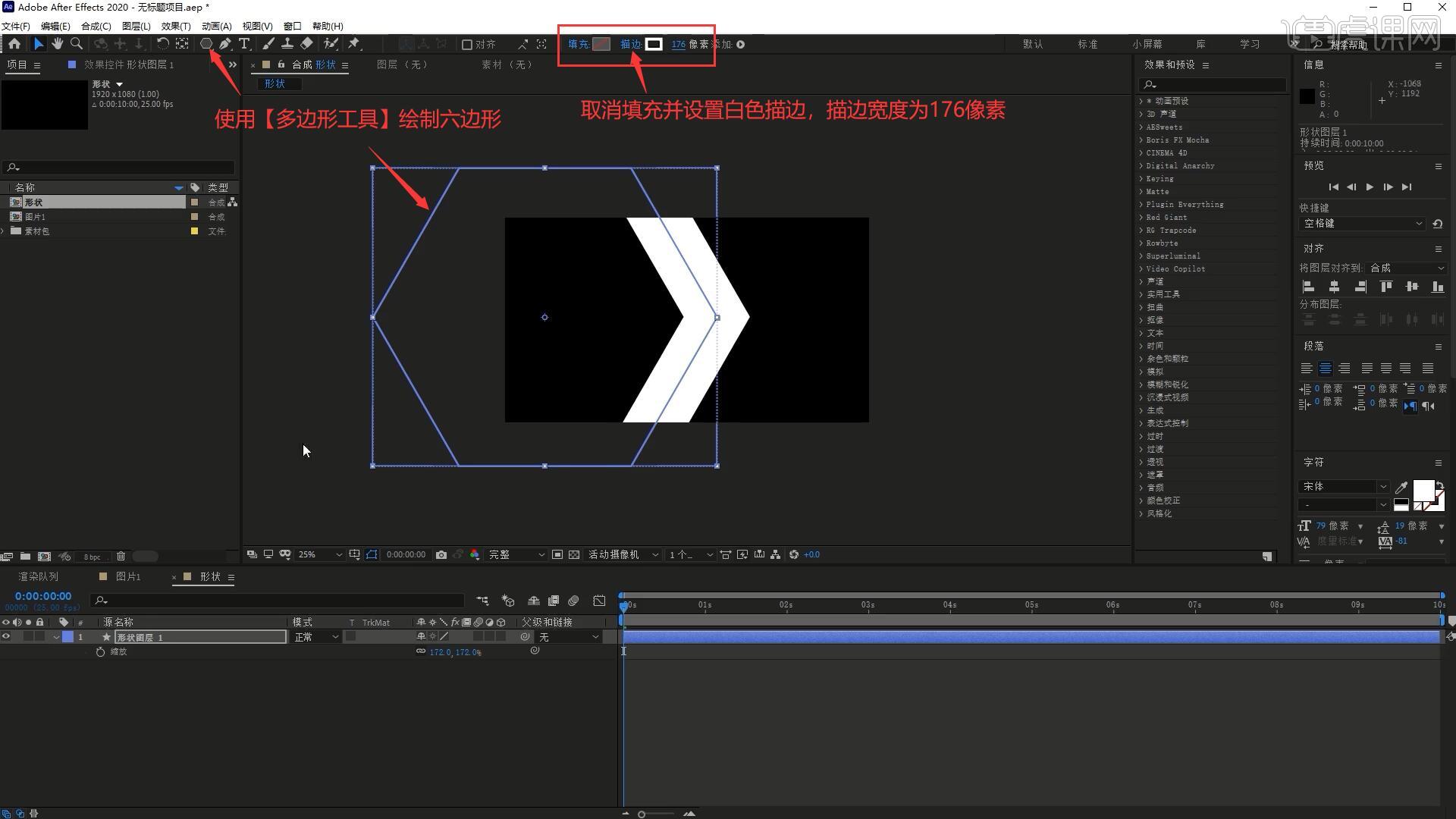Click the Home icon in toolbar
1456x819 pixels.
click(14, 44)
